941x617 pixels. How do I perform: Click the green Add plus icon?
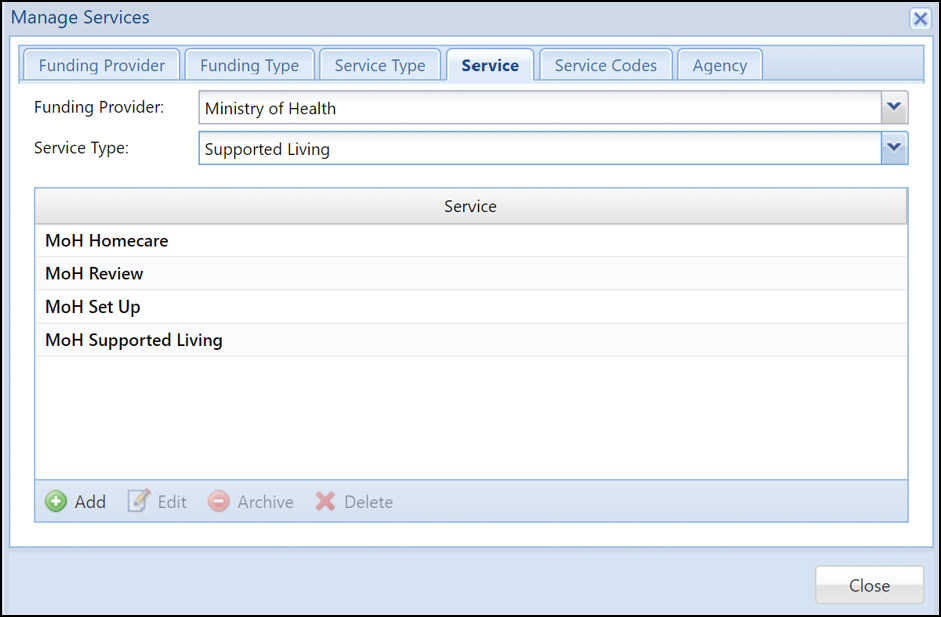[56, 501]
